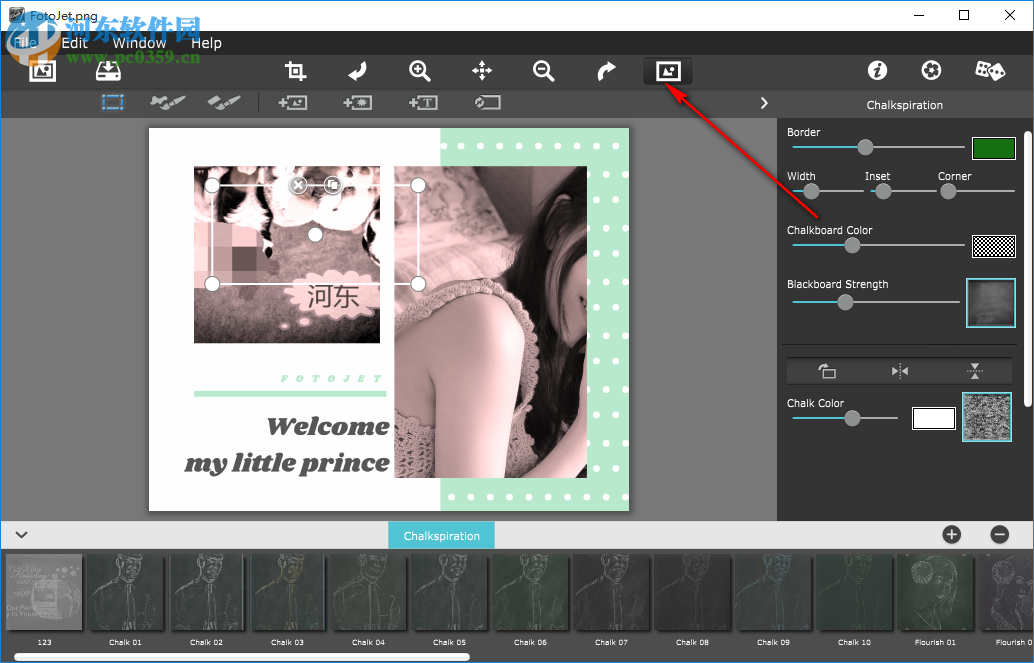Select the Chalkspiration presets tab

tap(441, 535)
